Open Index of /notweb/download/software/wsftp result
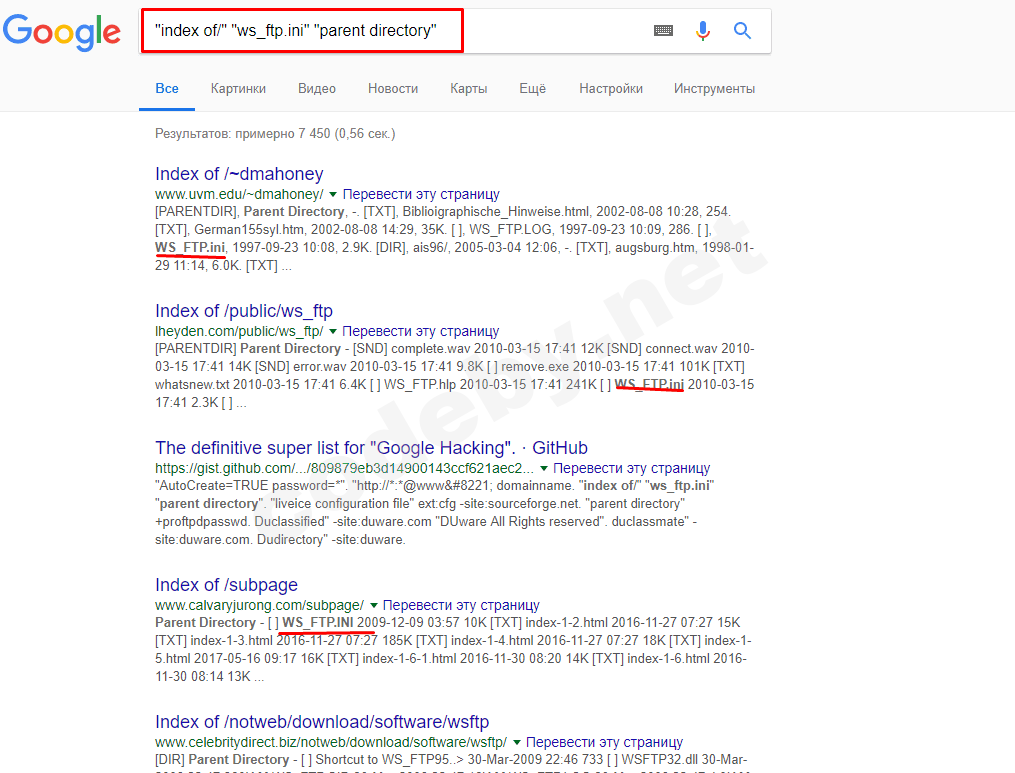 [x=322, y=722]
